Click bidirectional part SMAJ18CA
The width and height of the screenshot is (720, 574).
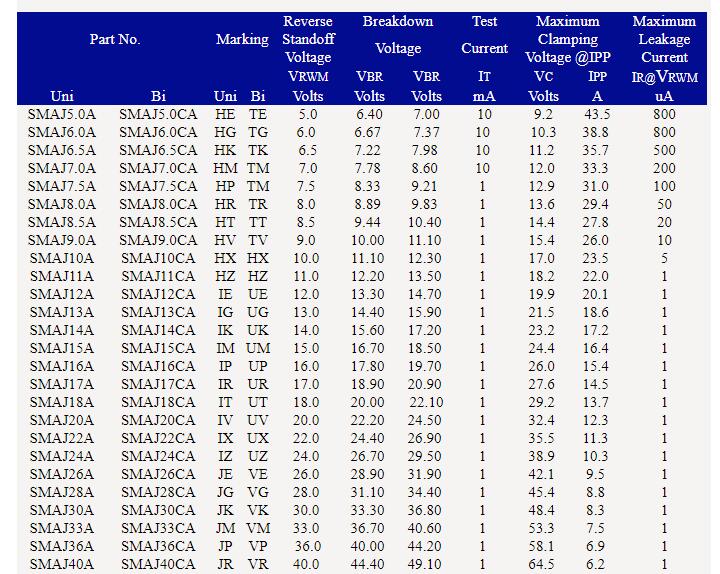(158, 402)
